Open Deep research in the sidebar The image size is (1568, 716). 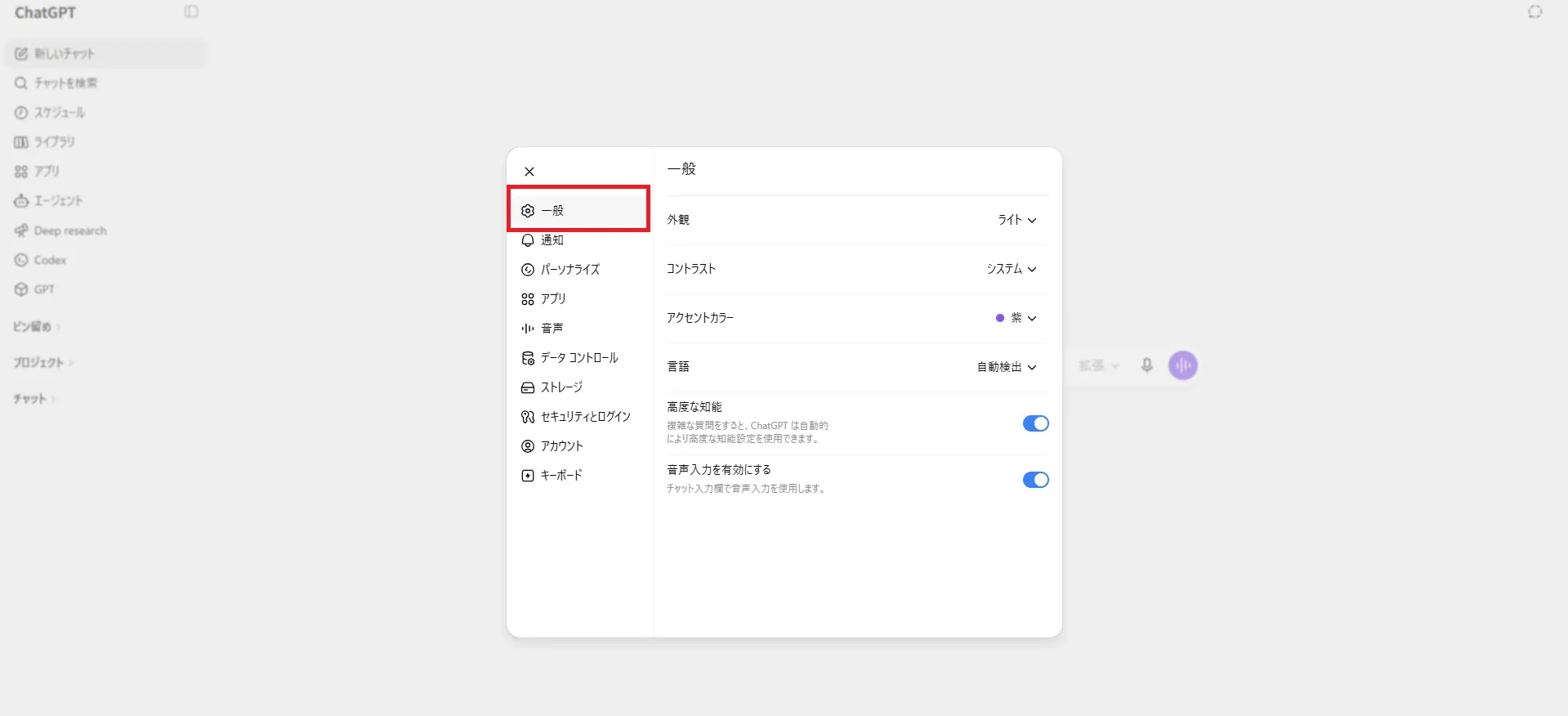pyautogui.click(x=106, y=230)
